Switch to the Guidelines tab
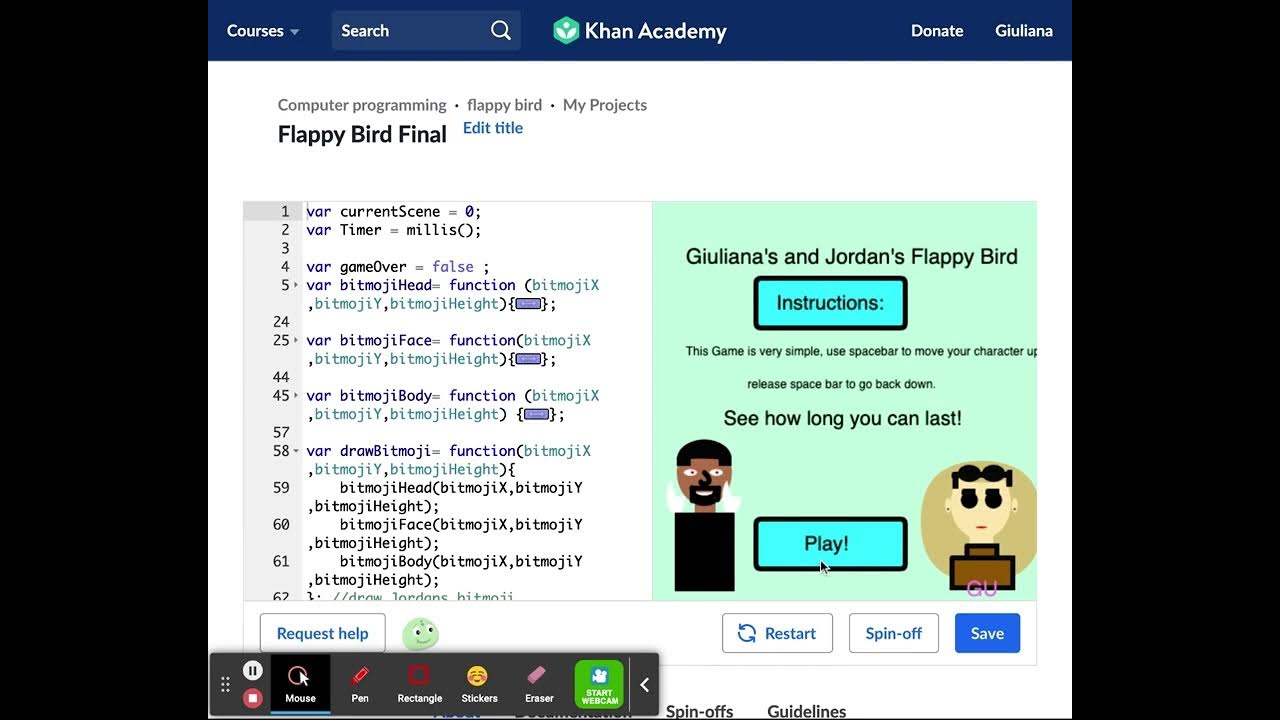Screen dimensions: 1280x720 (x=807, y=711)
